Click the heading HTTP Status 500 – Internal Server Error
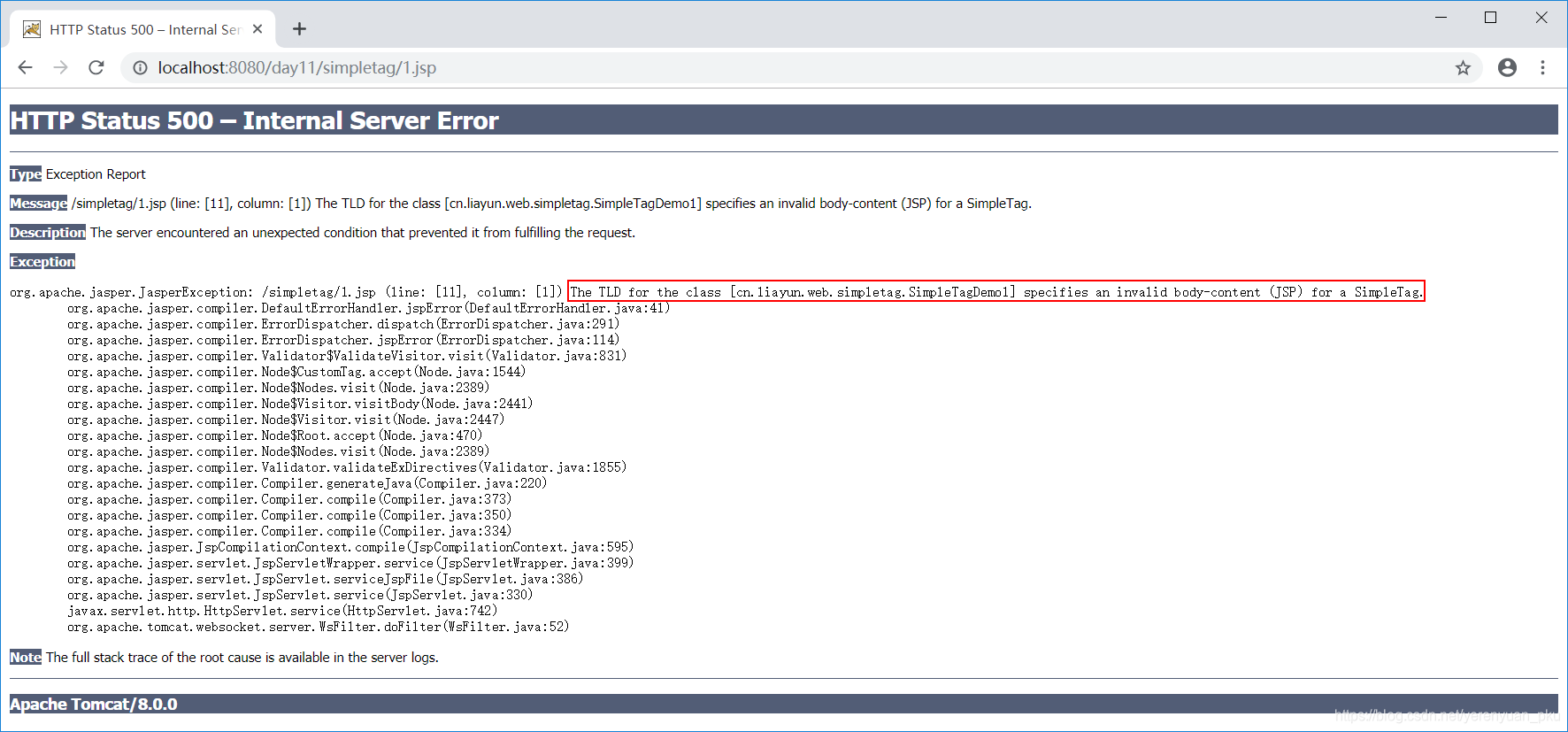The image size is (1568, 732). click(x=254, y=120)
